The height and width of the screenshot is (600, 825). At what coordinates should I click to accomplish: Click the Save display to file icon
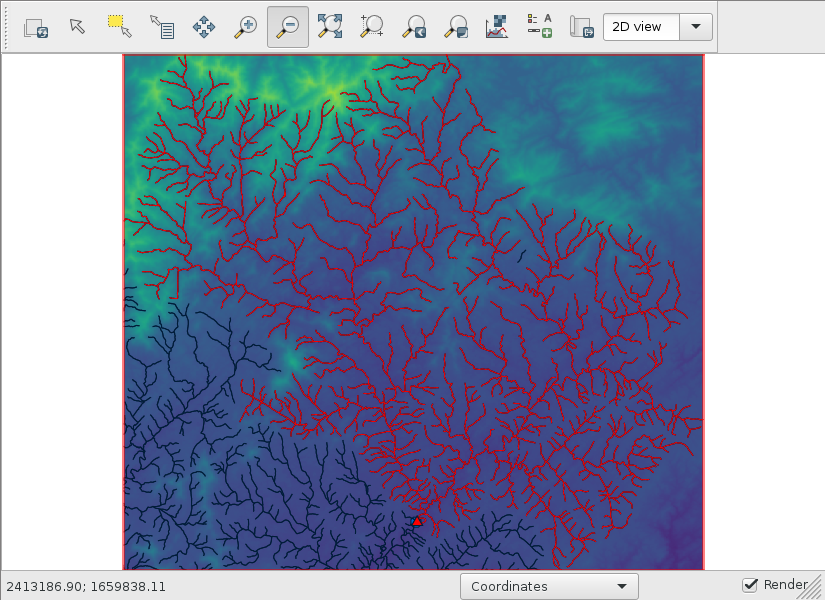(x=581, y=28)
